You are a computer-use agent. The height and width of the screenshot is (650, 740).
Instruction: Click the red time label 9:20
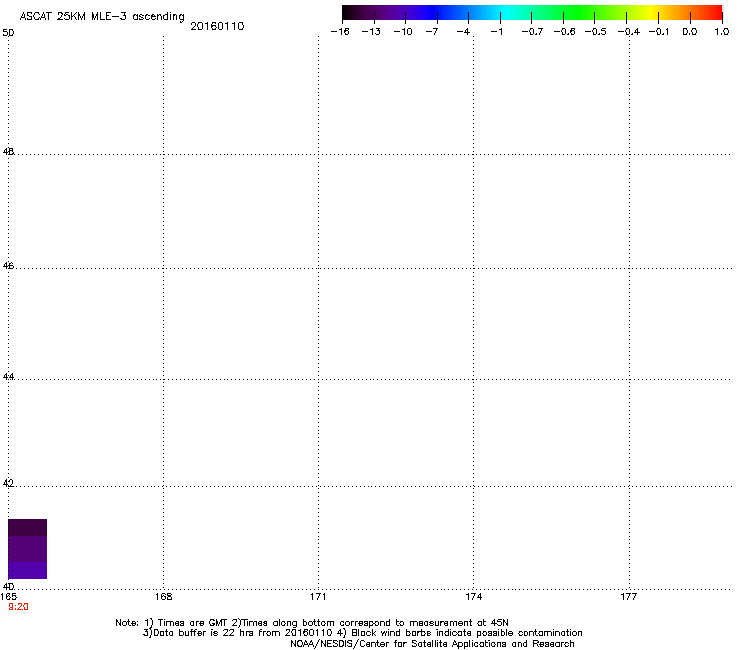coord(18,607)
